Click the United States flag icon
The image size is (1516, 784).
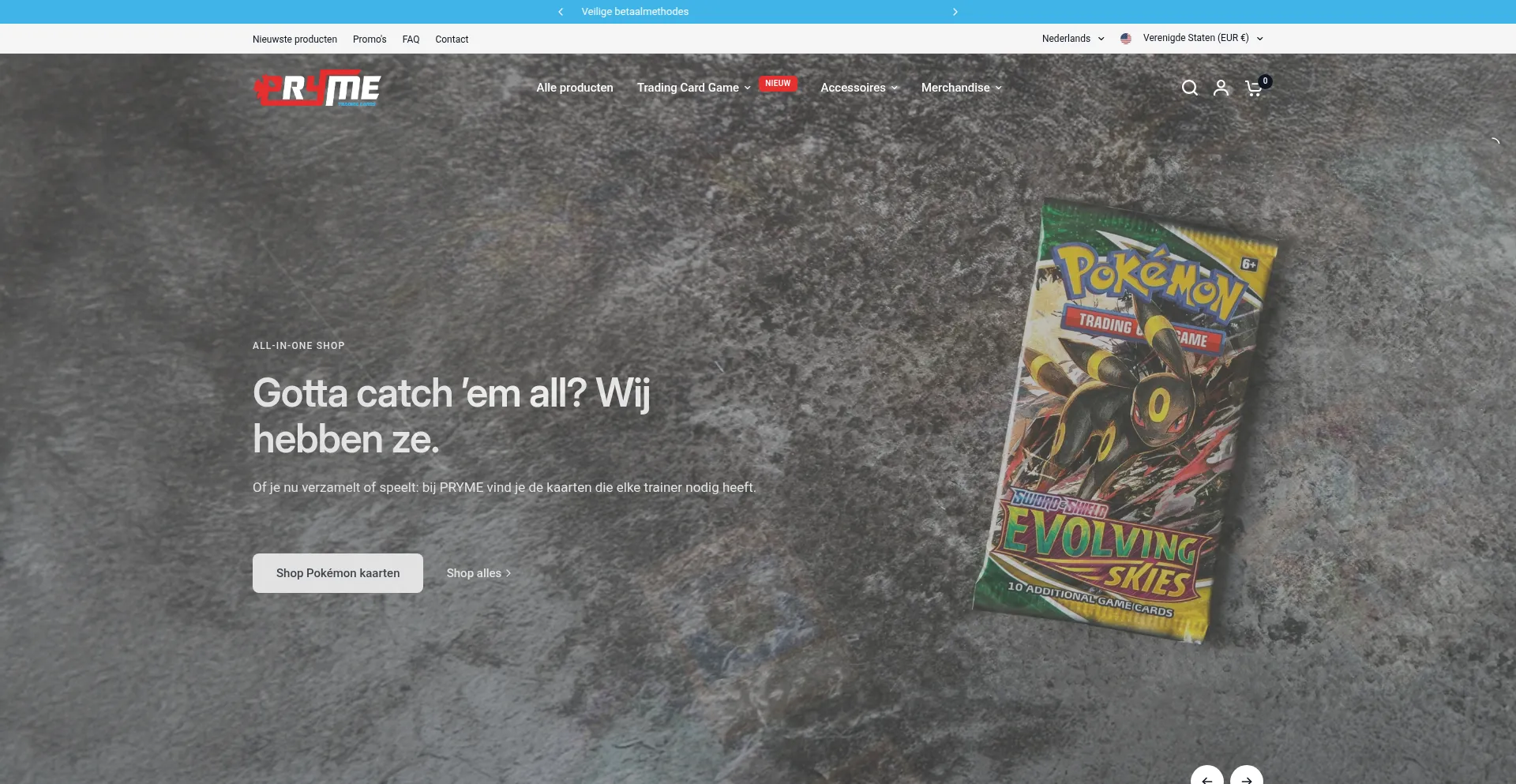click(x=1126, y=39)
